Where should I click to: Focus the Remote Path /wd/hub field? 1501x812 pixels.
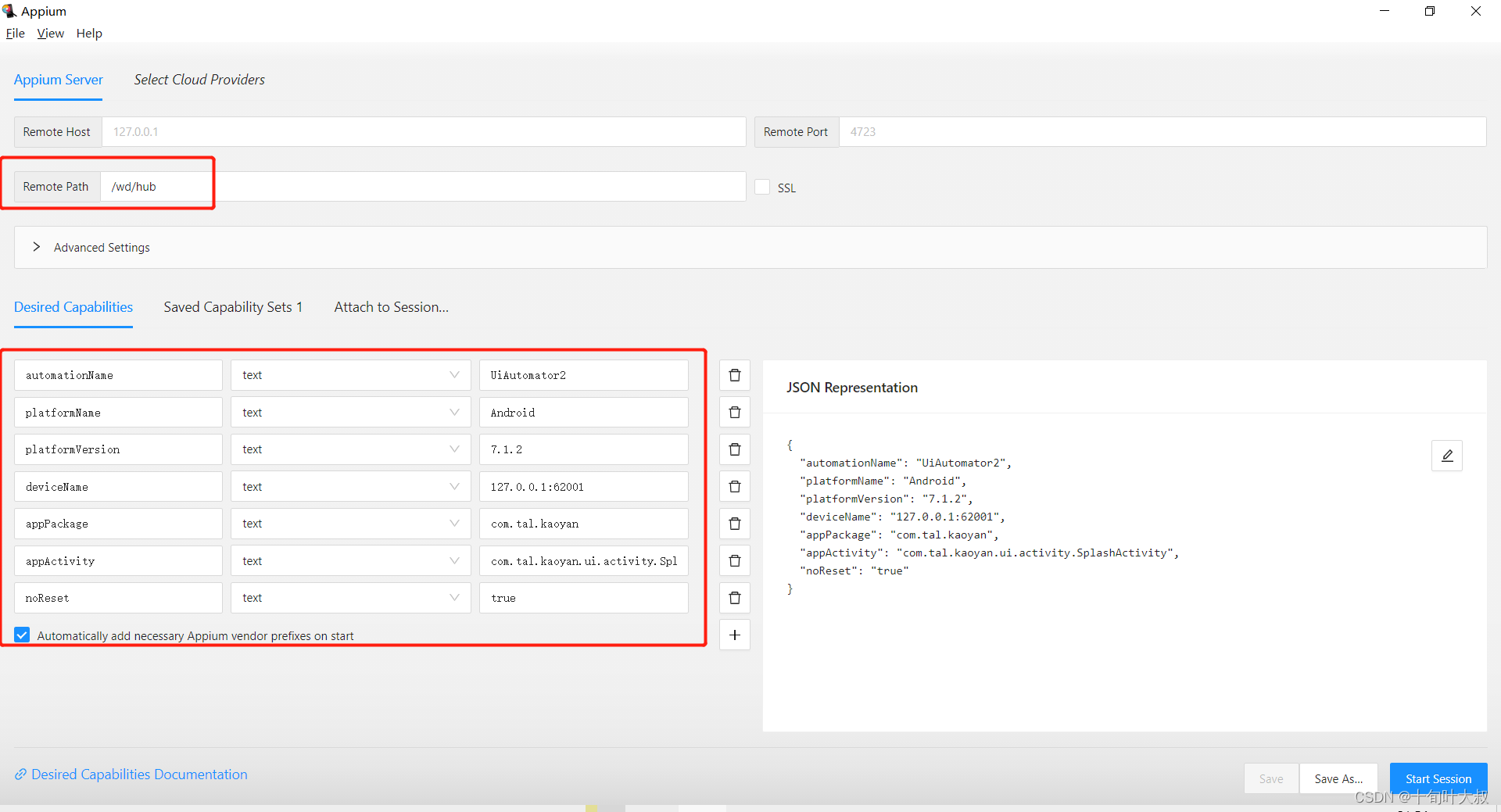423,186
